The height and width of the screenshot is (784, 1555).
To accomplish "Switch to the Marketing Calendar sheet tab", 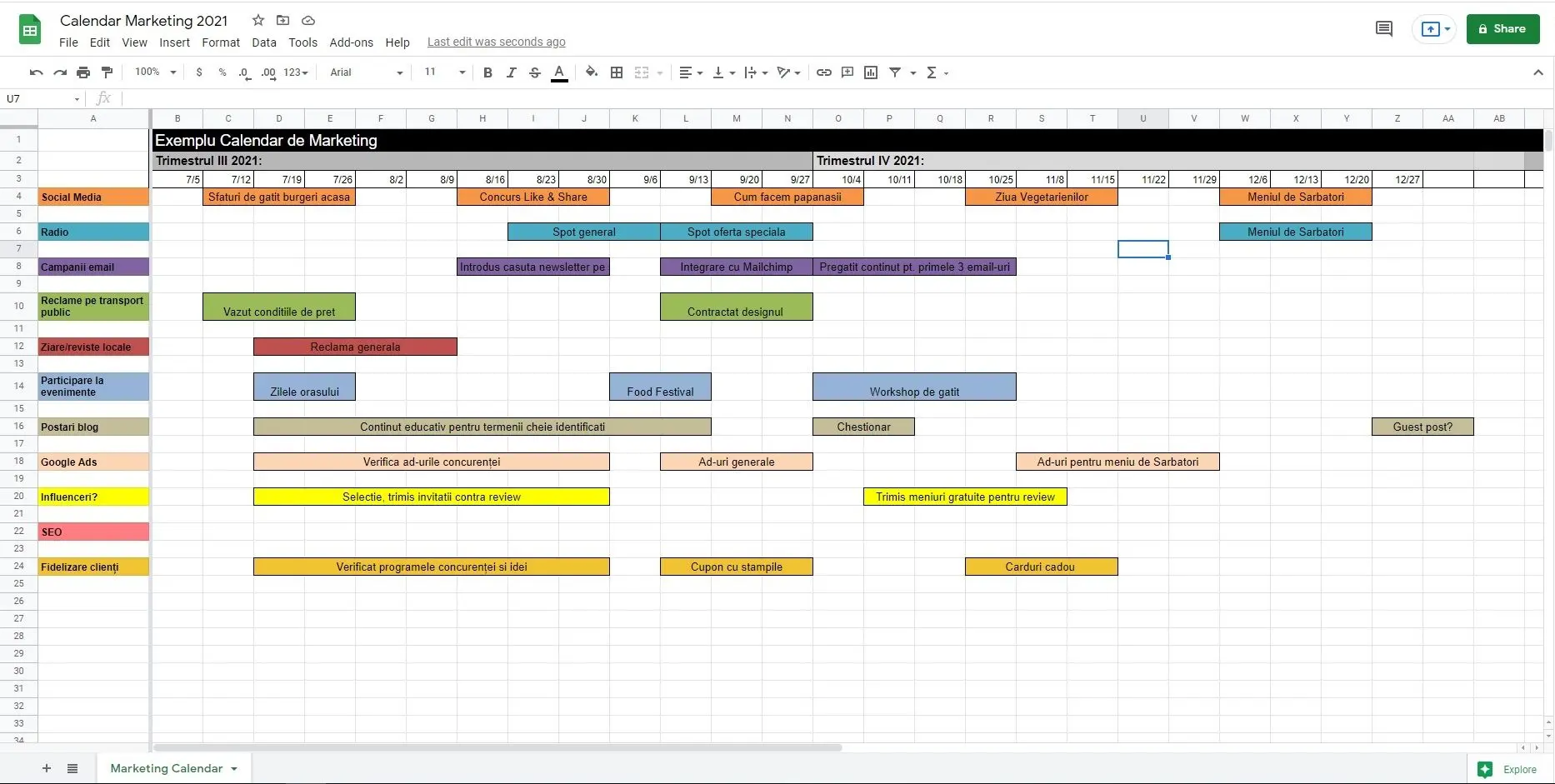I will point(166,767).
